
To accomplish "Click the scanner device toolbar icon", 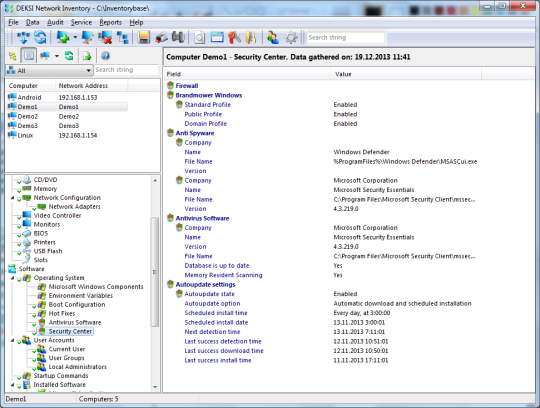I will click(x=161, y=37).
